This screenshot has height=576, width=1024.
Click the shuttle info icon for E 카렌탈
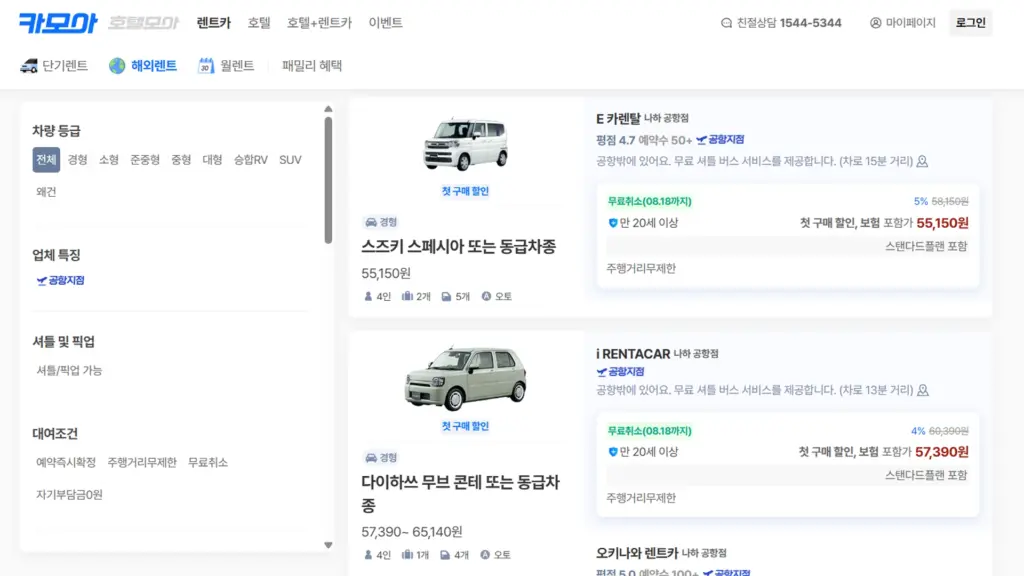[922, 161]
